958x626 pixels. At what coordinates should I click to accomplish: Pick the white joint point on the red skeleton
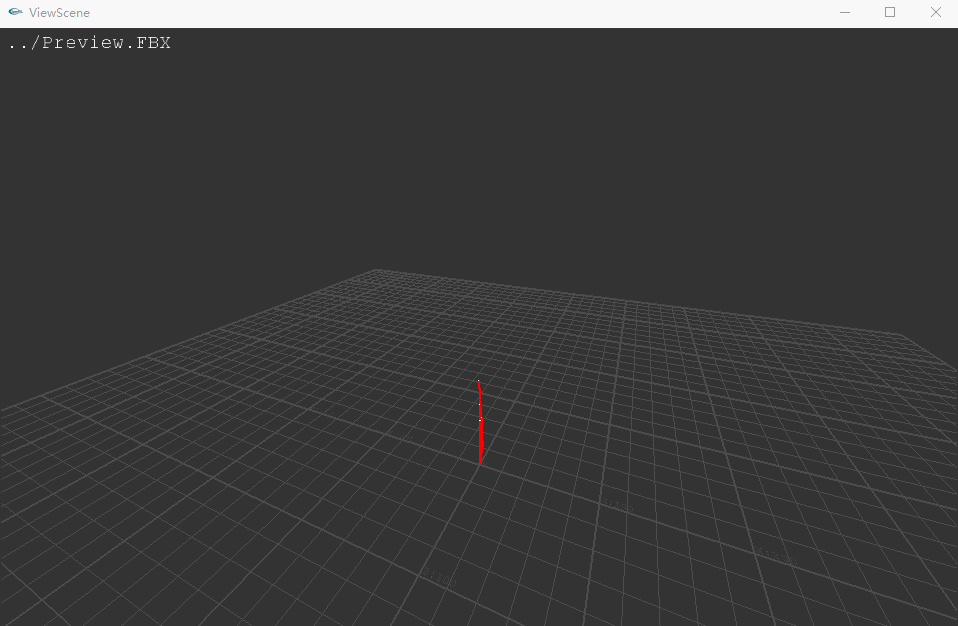point(480,419)
